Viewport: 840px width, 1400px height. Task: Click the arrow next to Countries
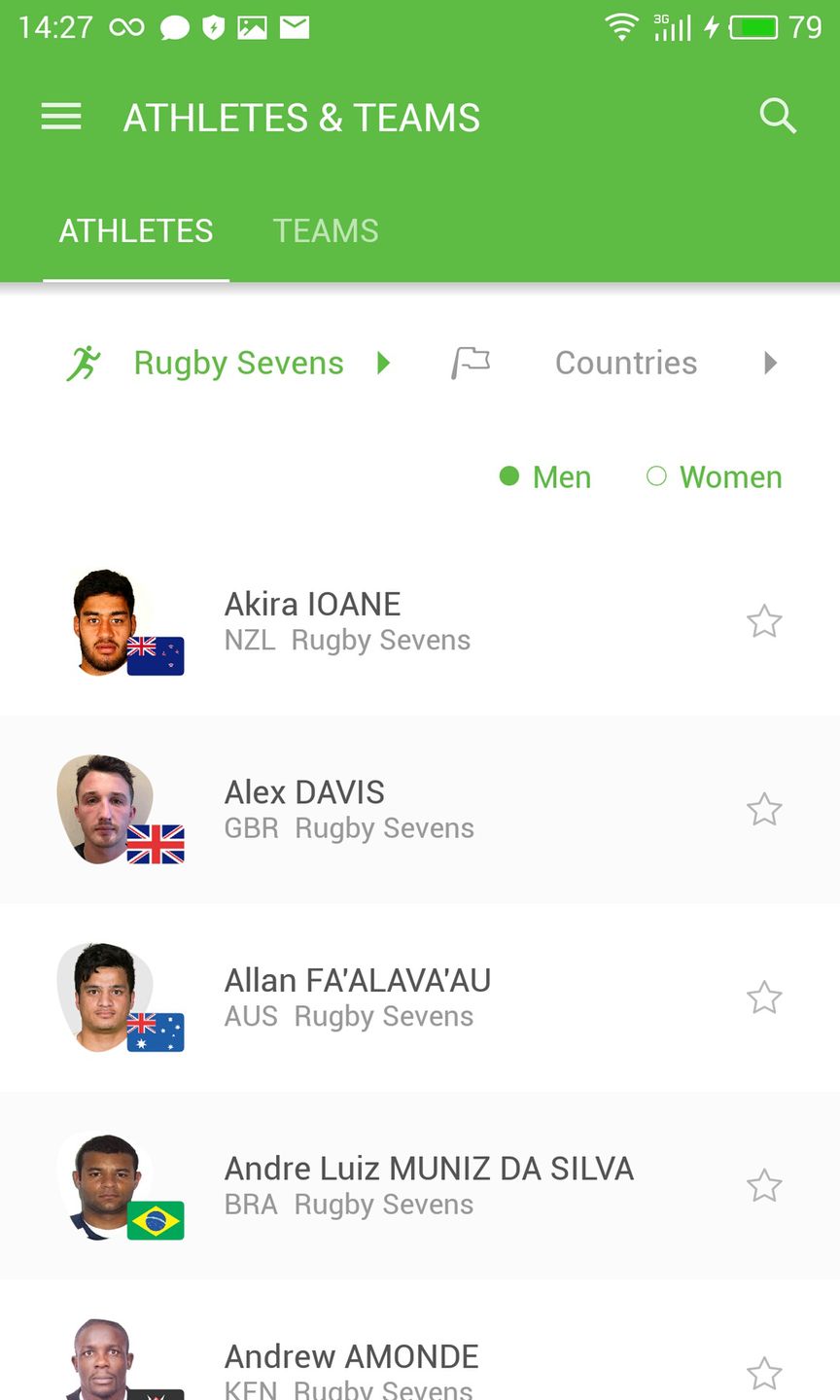coord(770,363)
